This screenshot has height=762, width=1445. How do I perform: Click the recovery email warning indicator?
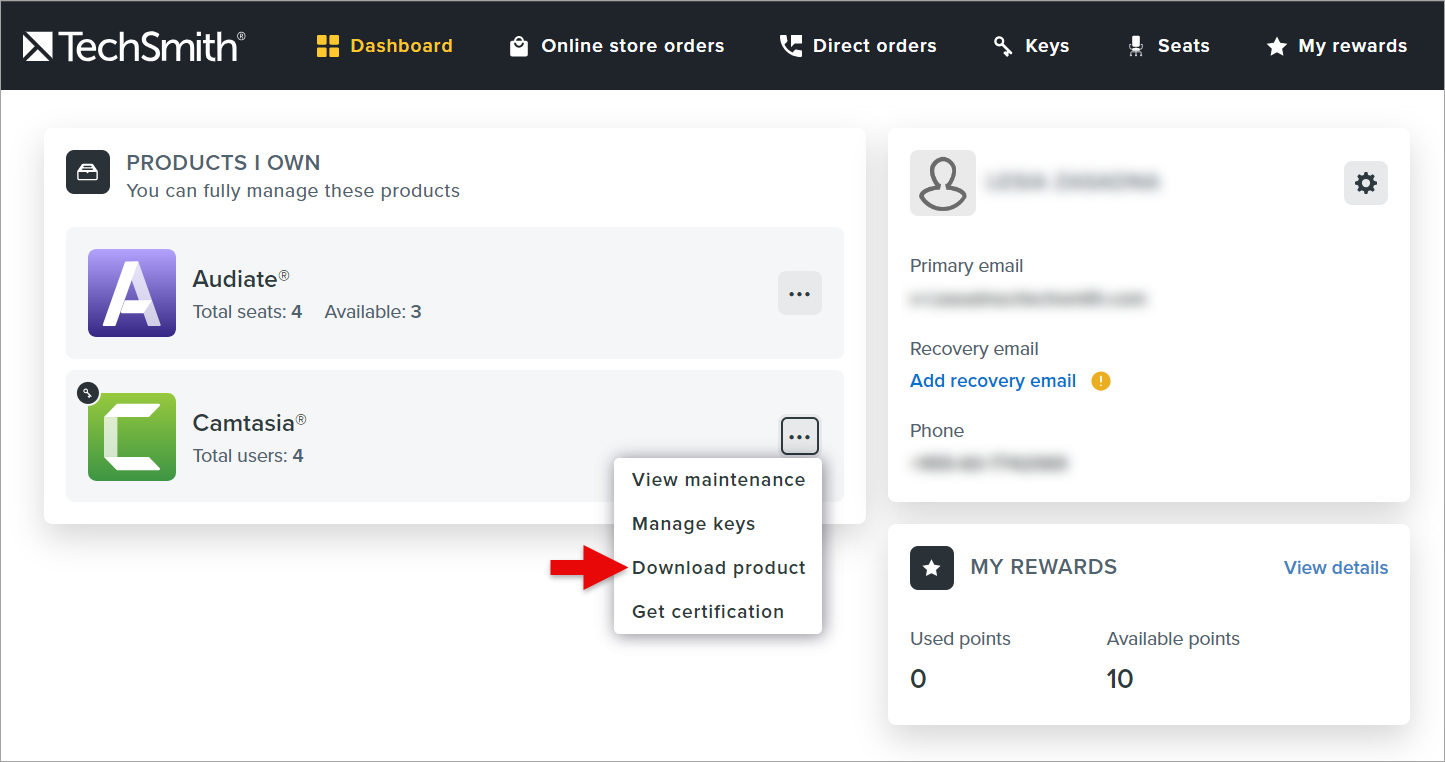click(x=1100, y=381)
